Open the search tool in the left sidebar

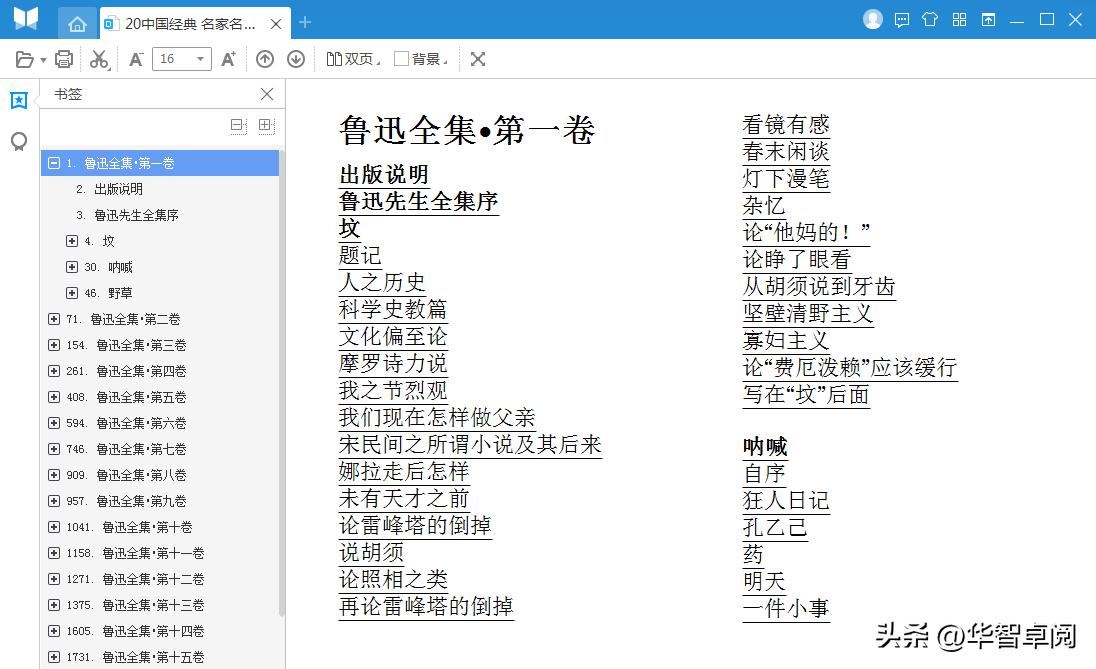pyautogui.click(x=17, y=141)
